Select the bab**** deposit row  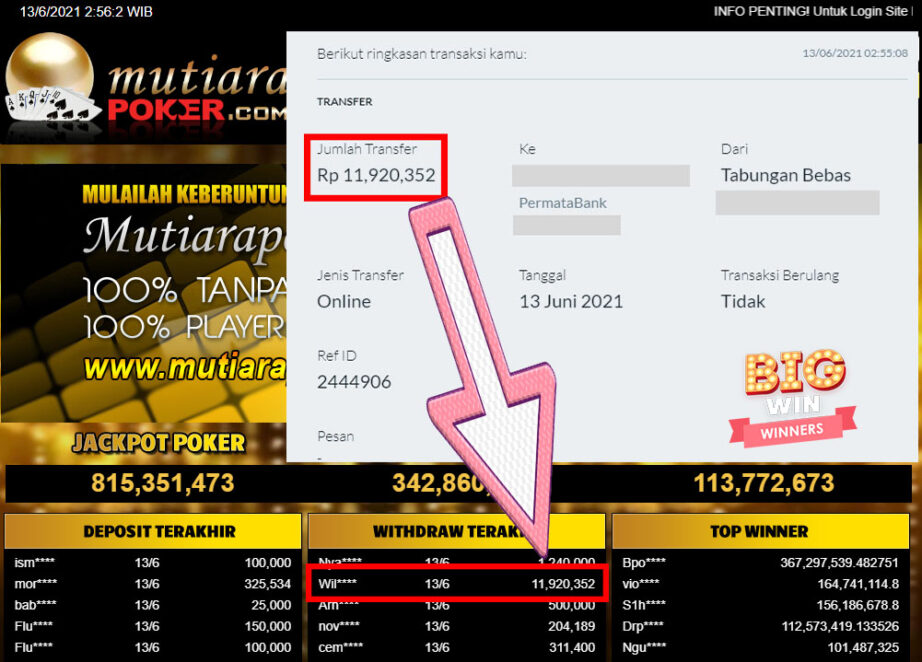tap(153, 605)
